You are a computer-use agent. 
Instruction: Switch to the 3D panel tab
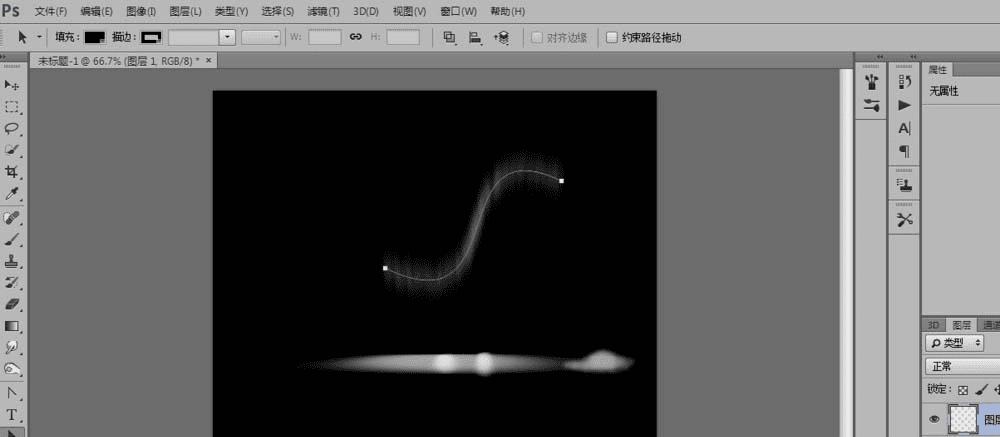pos(933,325)
